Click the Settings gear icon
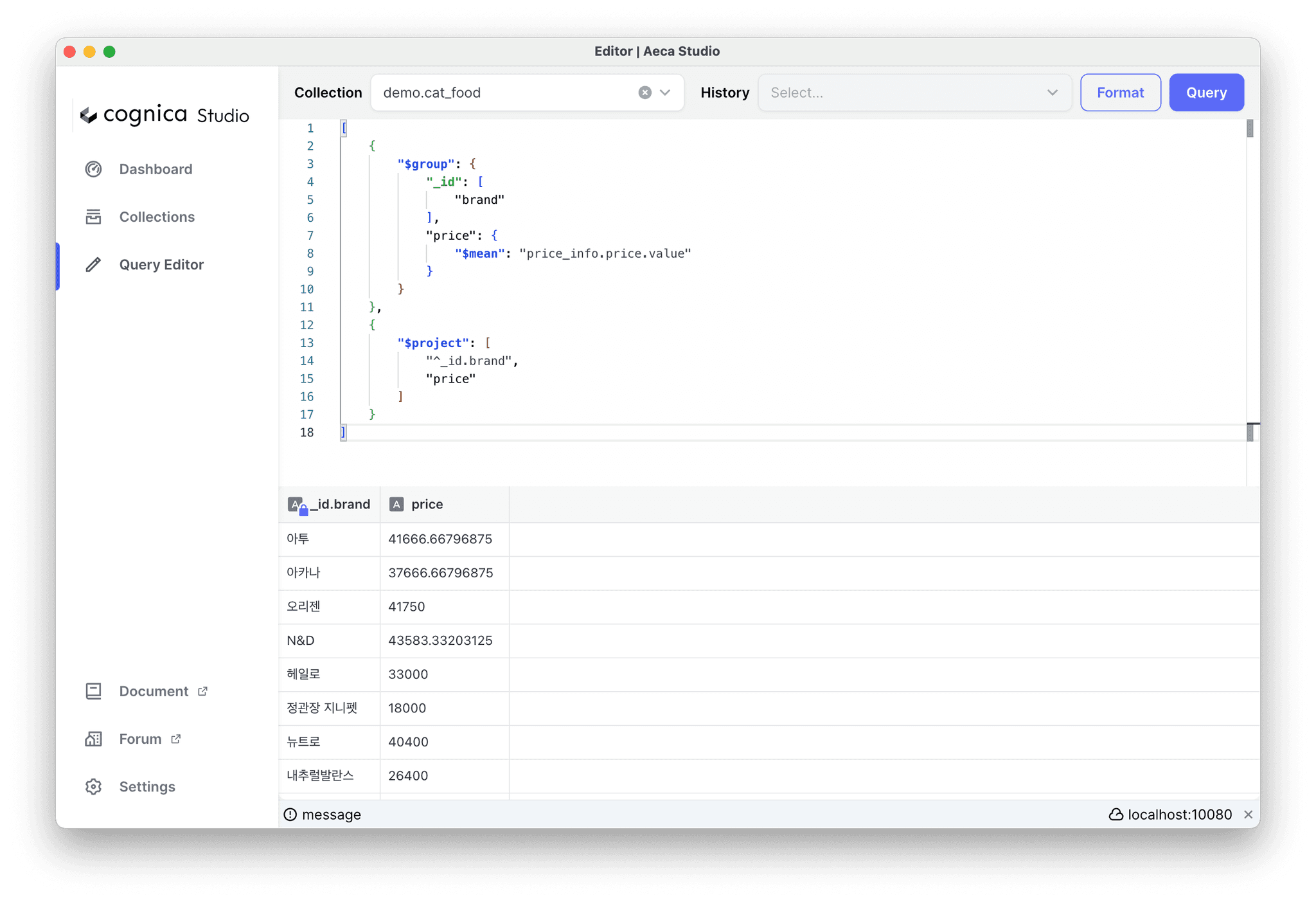 point(94,787)
